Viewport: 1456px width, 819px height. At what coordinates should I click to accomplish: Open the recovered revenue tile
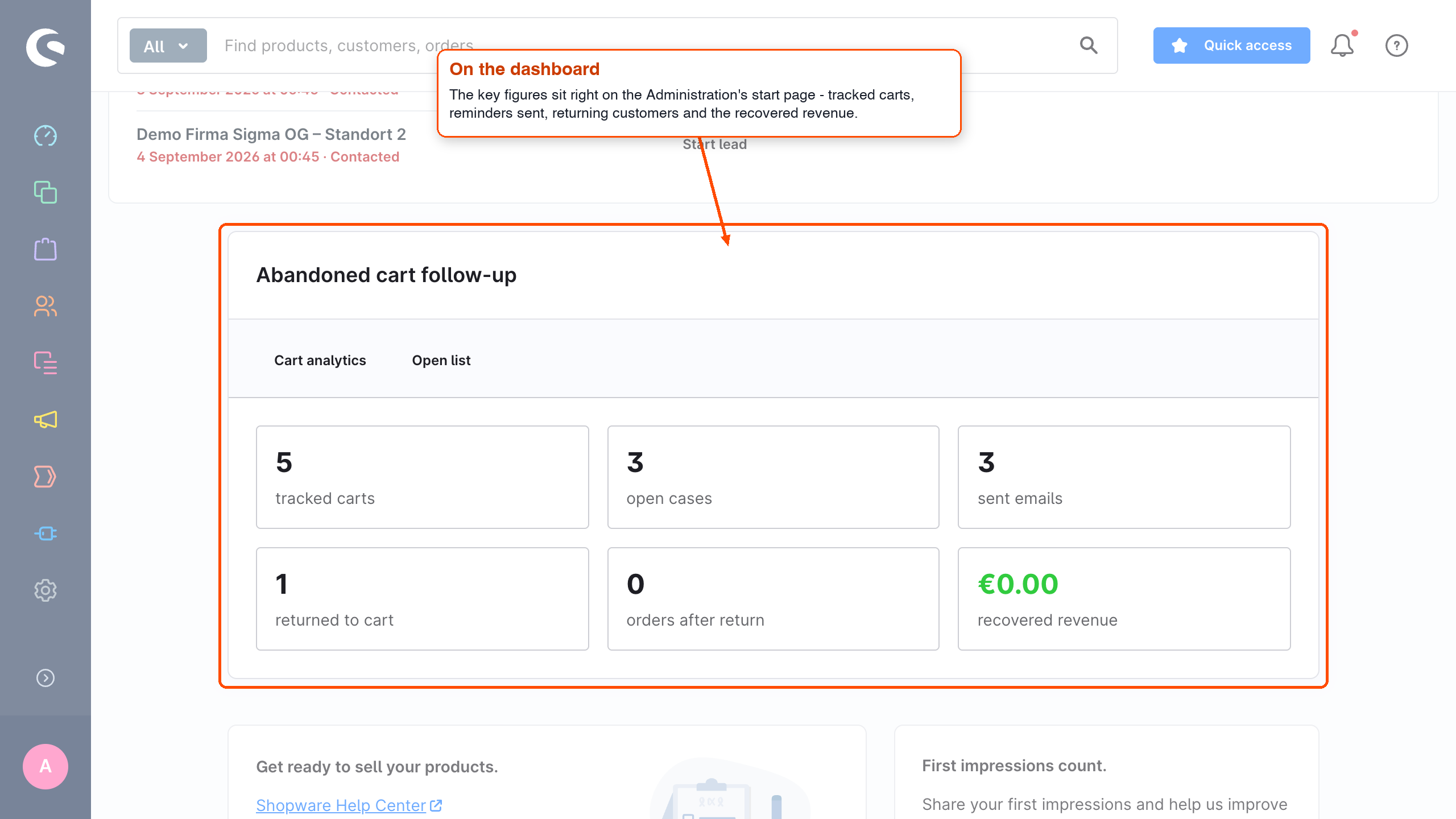[1124, 599]
